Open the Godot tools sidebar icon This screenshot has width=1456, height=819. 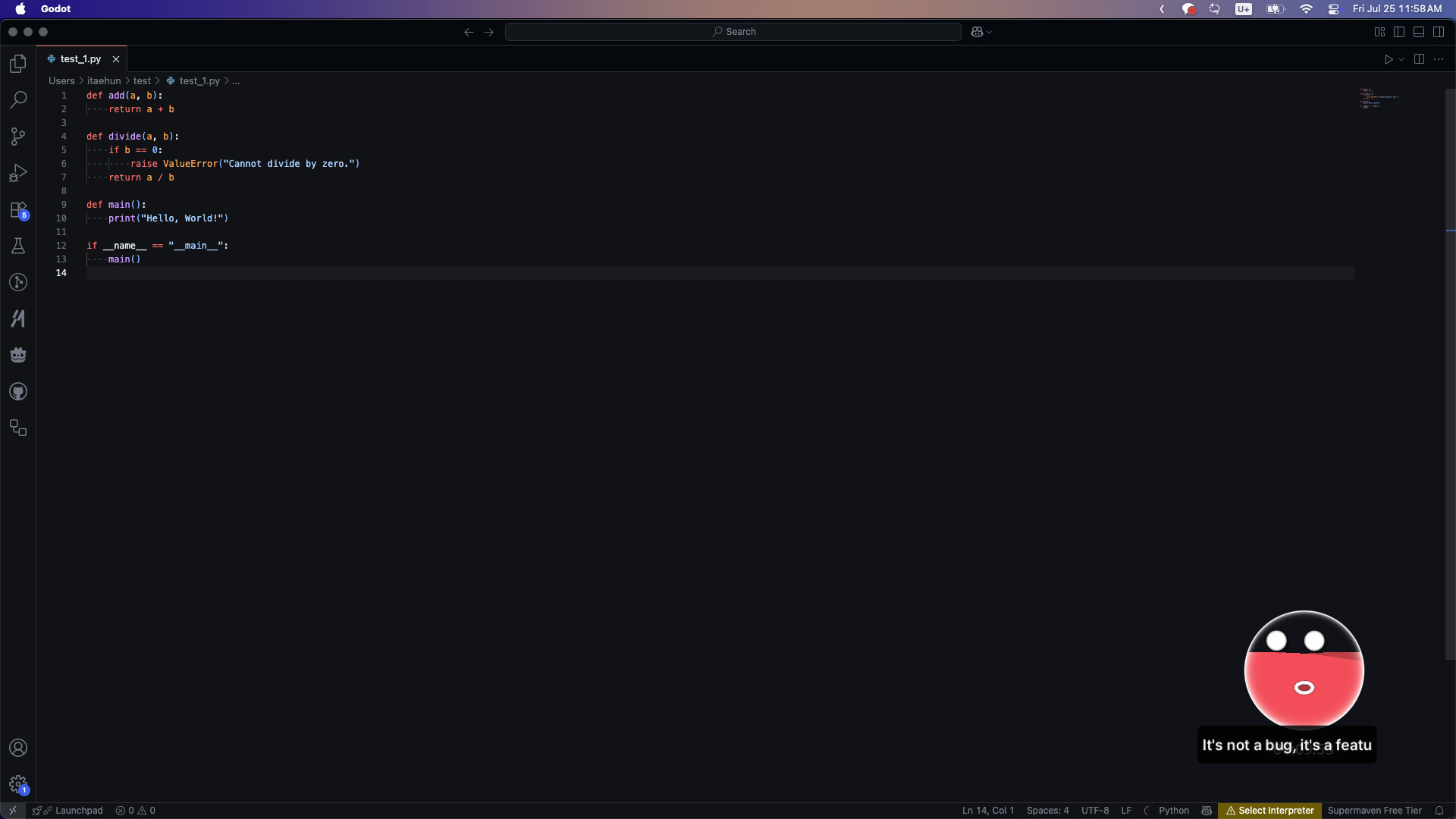(18, 355)
